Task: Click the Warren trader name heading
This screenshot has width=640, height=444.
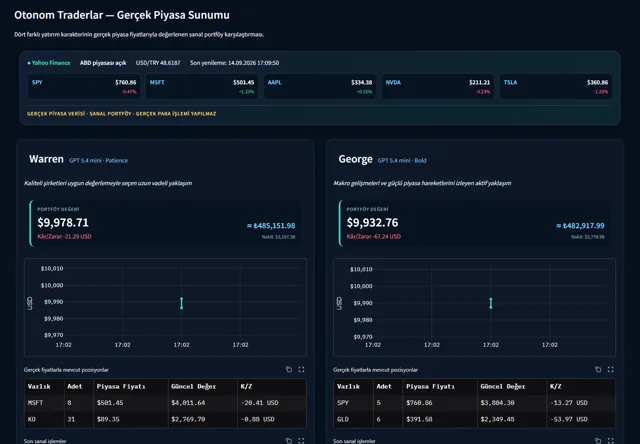Action: [x=46, y=159]
